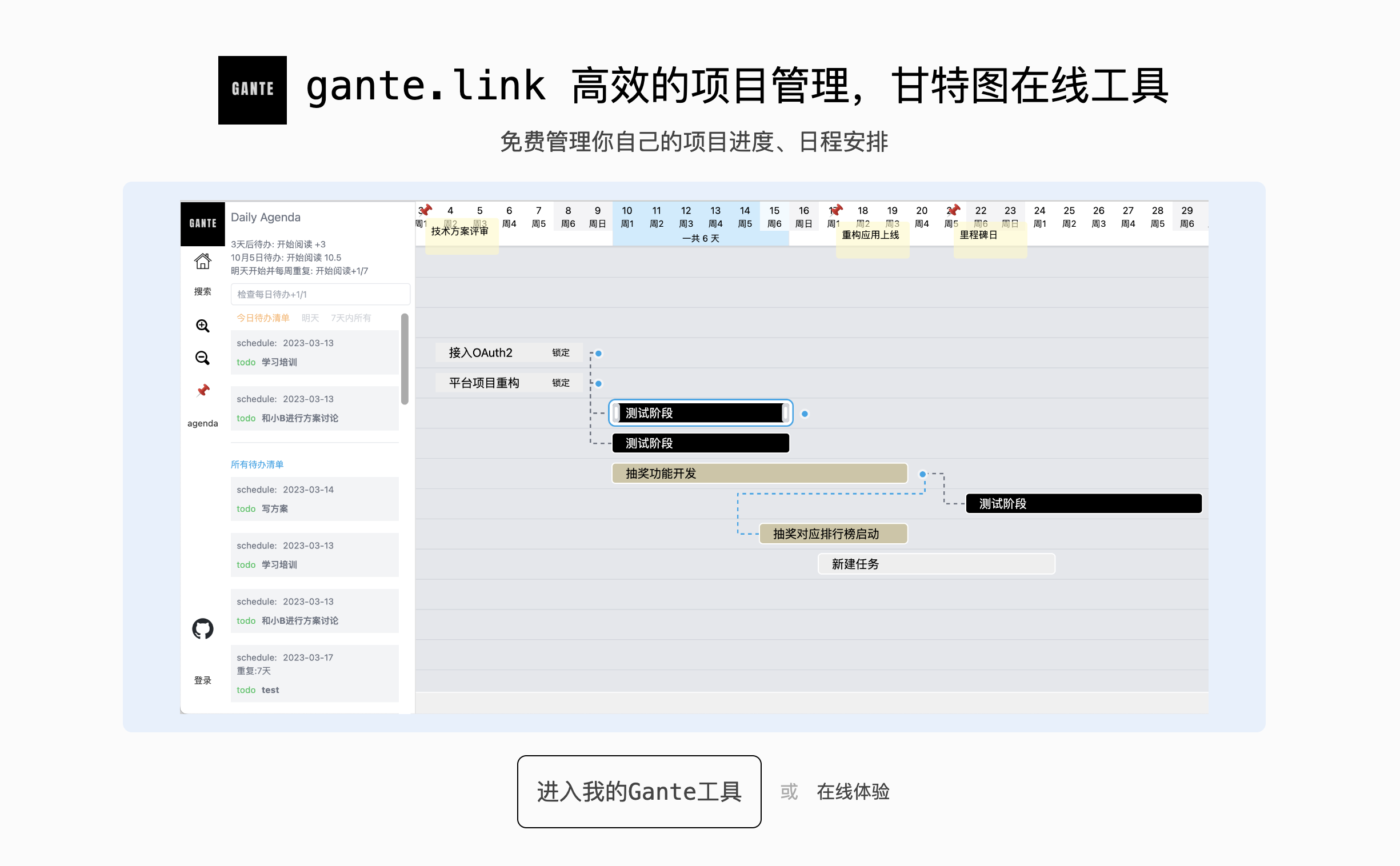
Task: Click 锁定 on the 平台项目重构 task
Action: (x=561, y=383)
